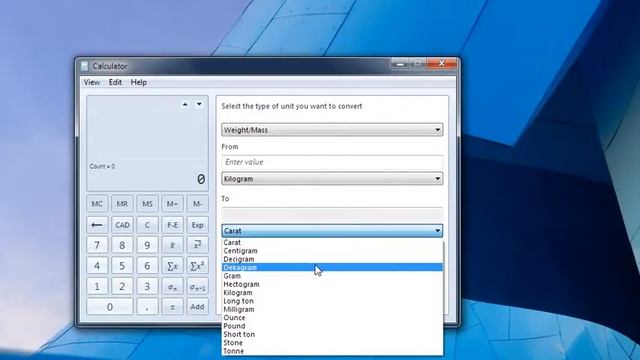The width and height of the screenshot is (640, 360).
Task: Select Short ton from the unit list
Action: (332, 334)
